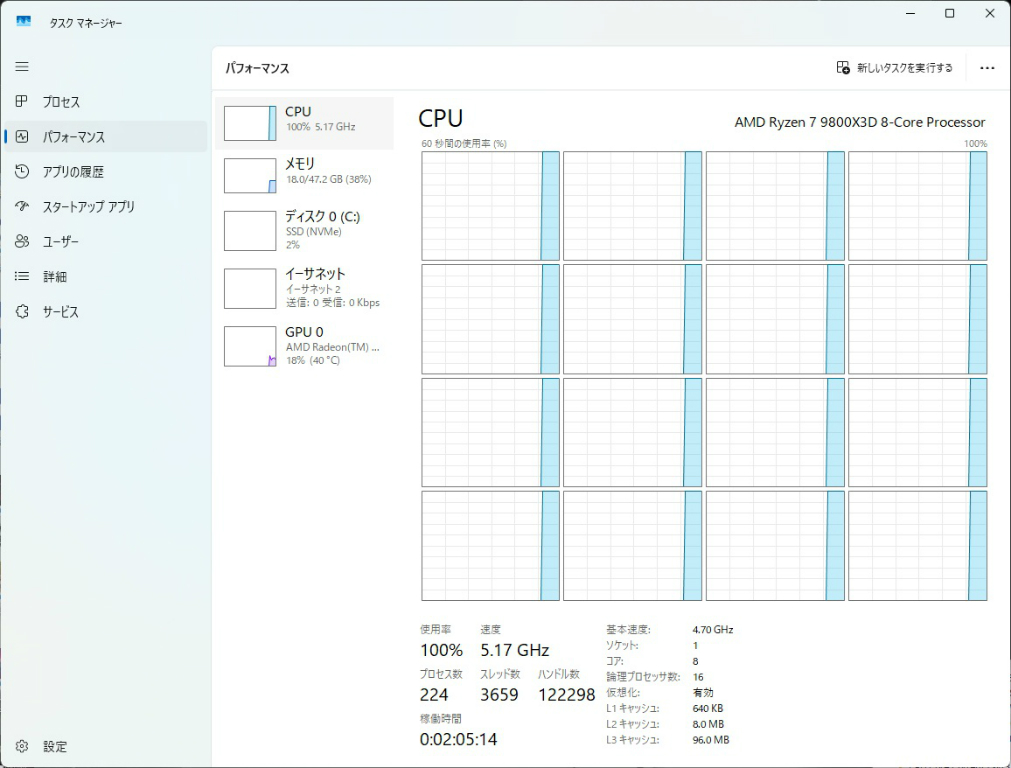Open the GPU 0 graph thumbnail

(250, 346)
